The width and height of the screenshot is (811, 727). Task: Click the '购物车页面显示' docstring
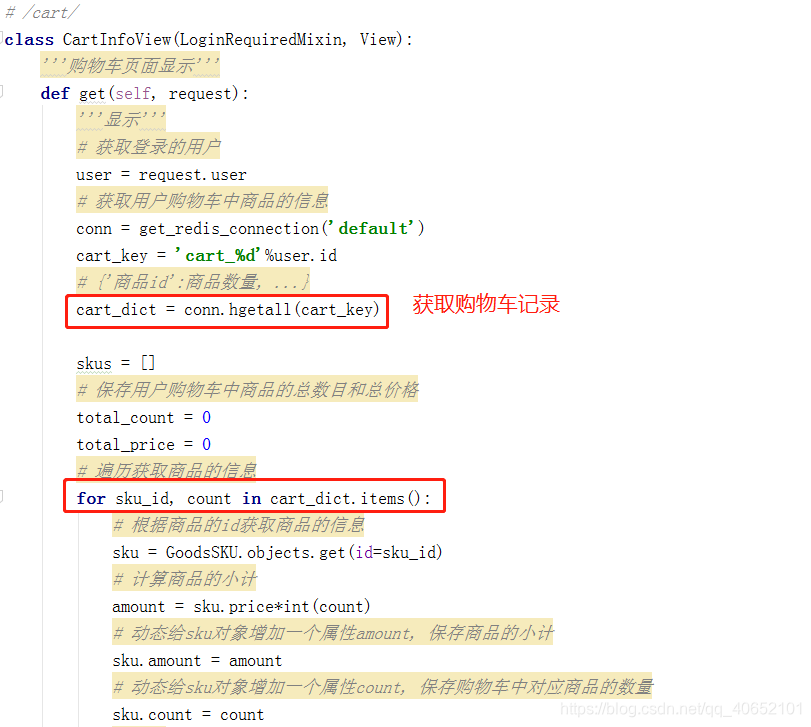click(130, 66)
